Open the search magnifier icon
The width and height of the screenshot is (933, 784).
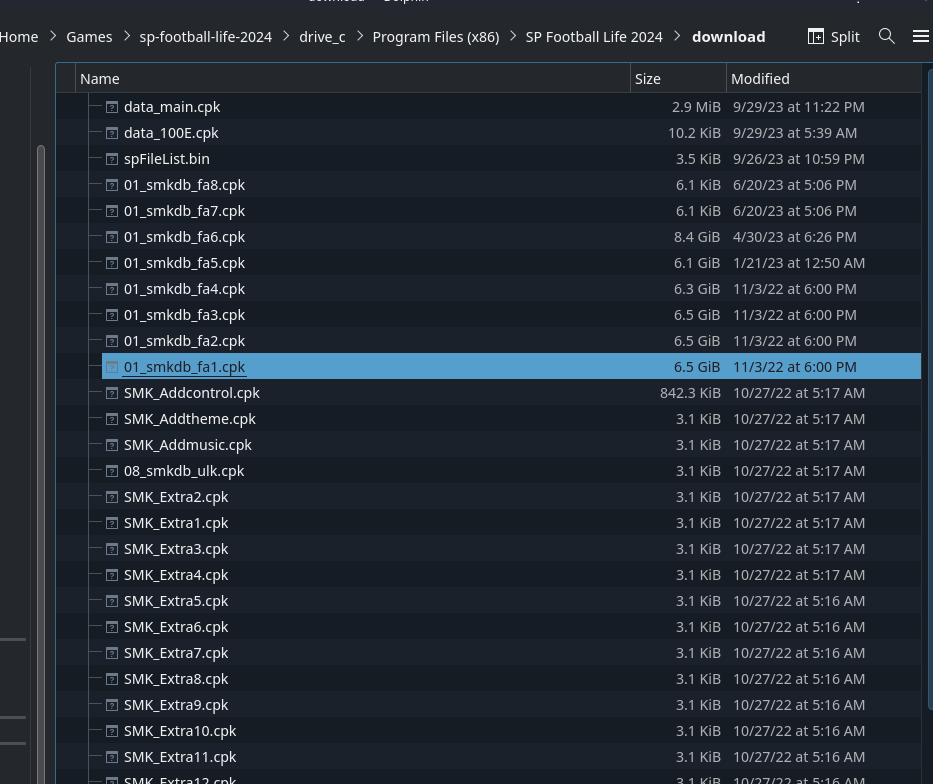click(x=887, y=36)
